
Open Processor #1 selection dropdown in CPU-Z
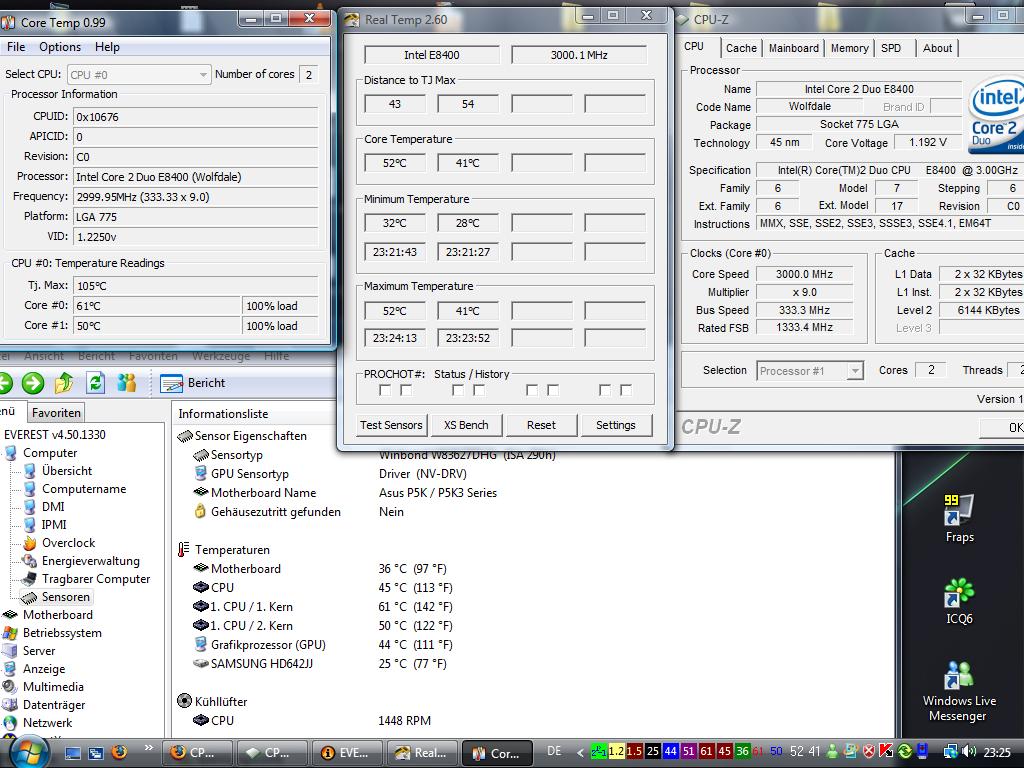pos(810,371)
